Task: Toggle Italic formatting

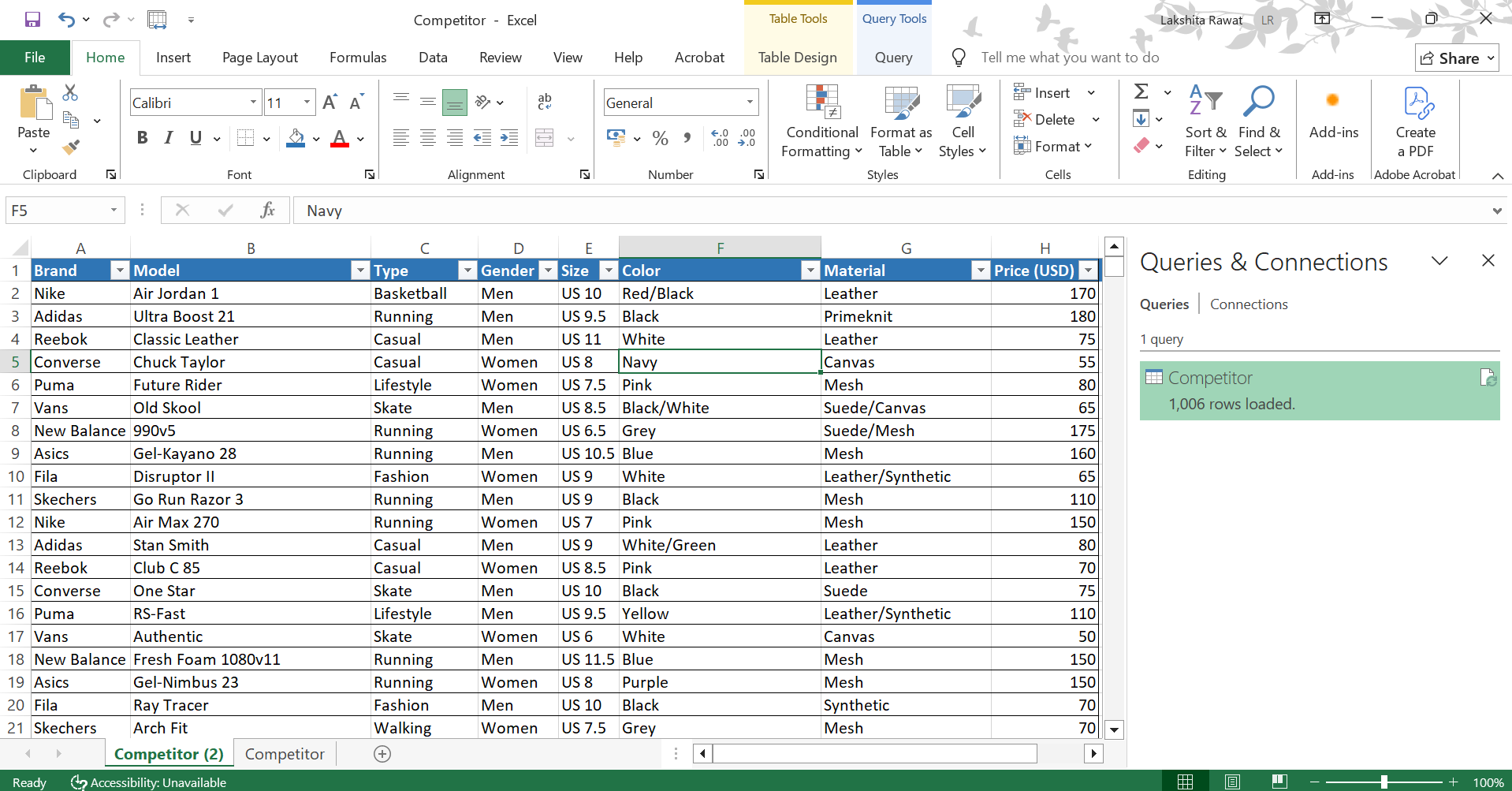Action: click(x=169, y=138)
